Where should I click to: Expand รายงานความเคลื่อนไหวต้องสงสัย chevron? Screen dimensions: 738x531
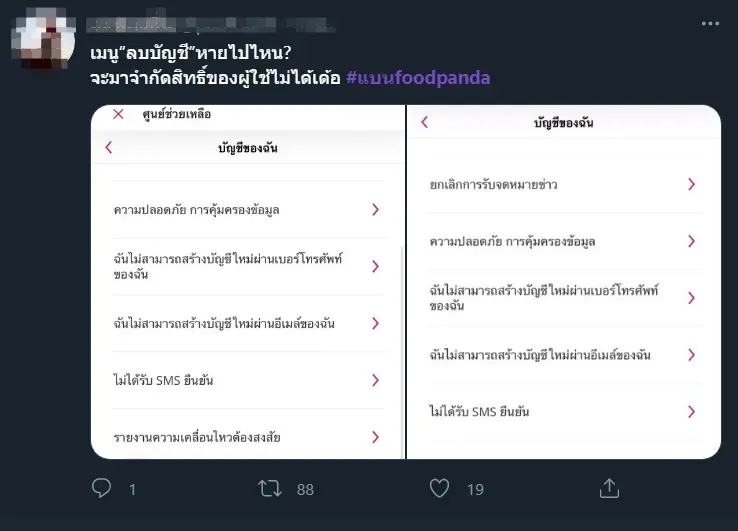click(375, 437)
